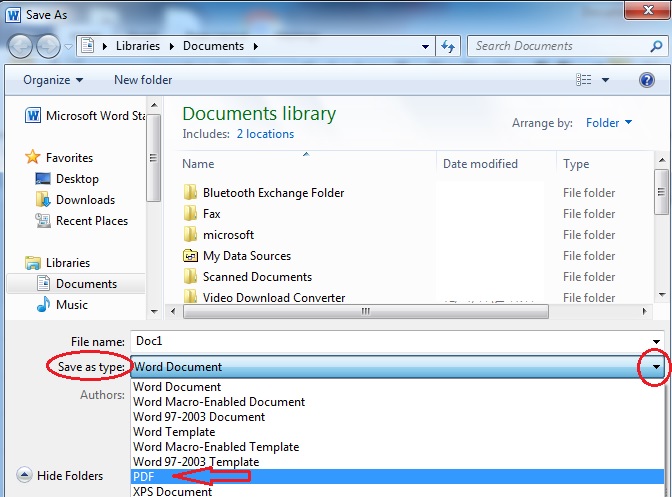Click the file list scroll down arrow
Viewport: 672px width, 497px height.
(x=662, y=295)
